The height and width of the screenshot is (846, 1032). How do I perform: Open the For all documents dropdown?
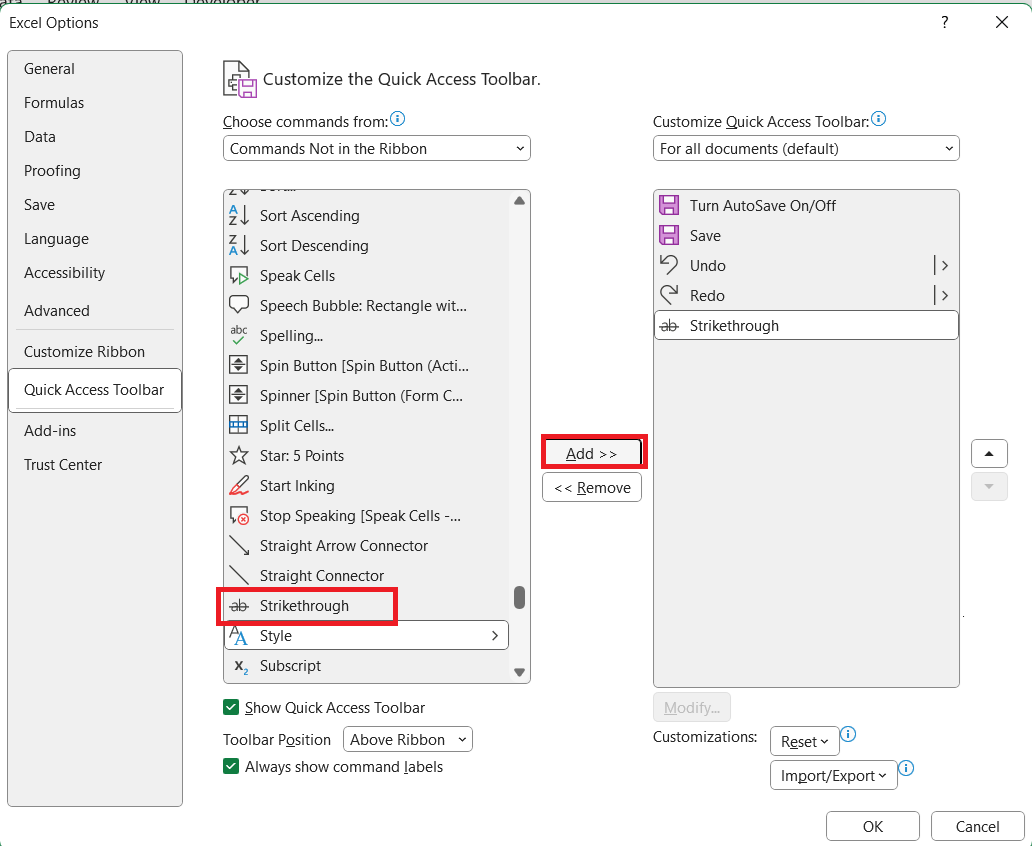(805, 149)
